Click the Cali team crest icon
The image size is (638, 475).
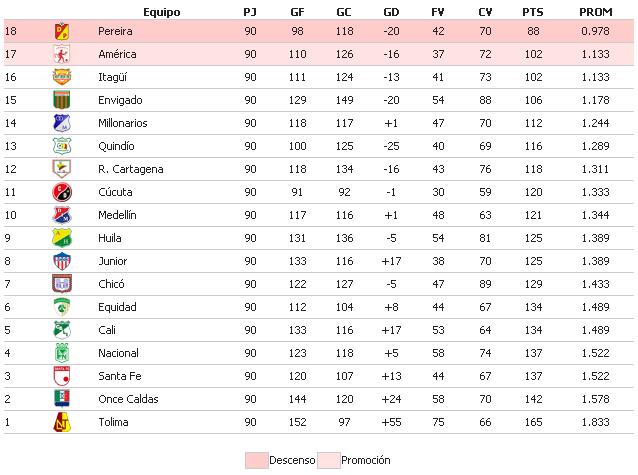tap(62, 330)
